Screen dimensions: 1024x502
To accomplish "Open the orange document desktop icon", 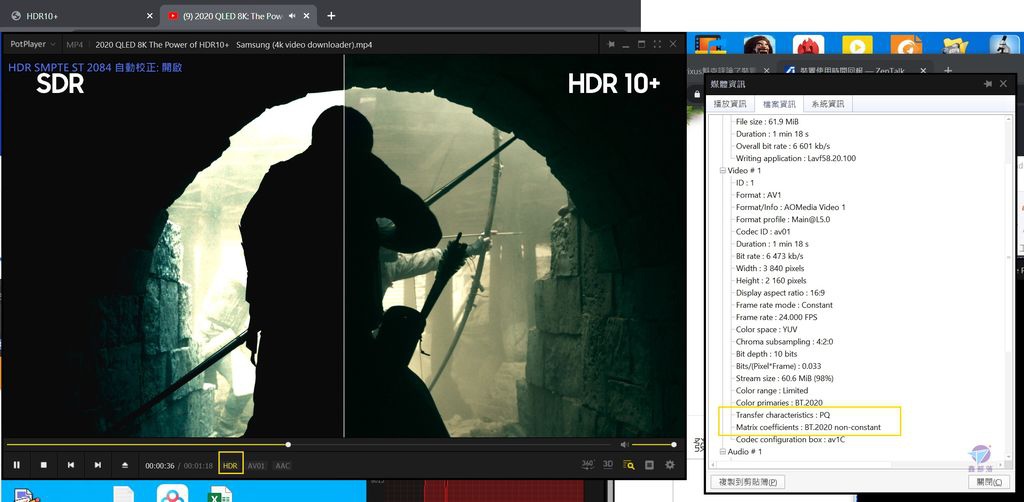I will pos(906,44).
